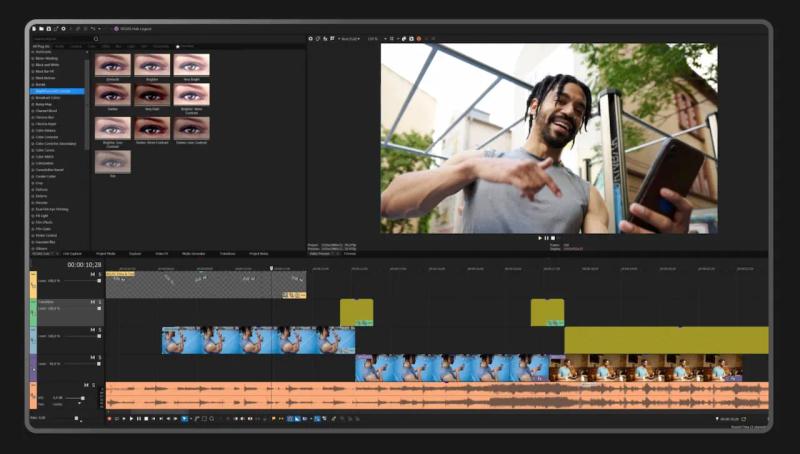Solo the top yellow video track
Image resolution: width=800 pixels, height=454 pixels.
(99, 274)
